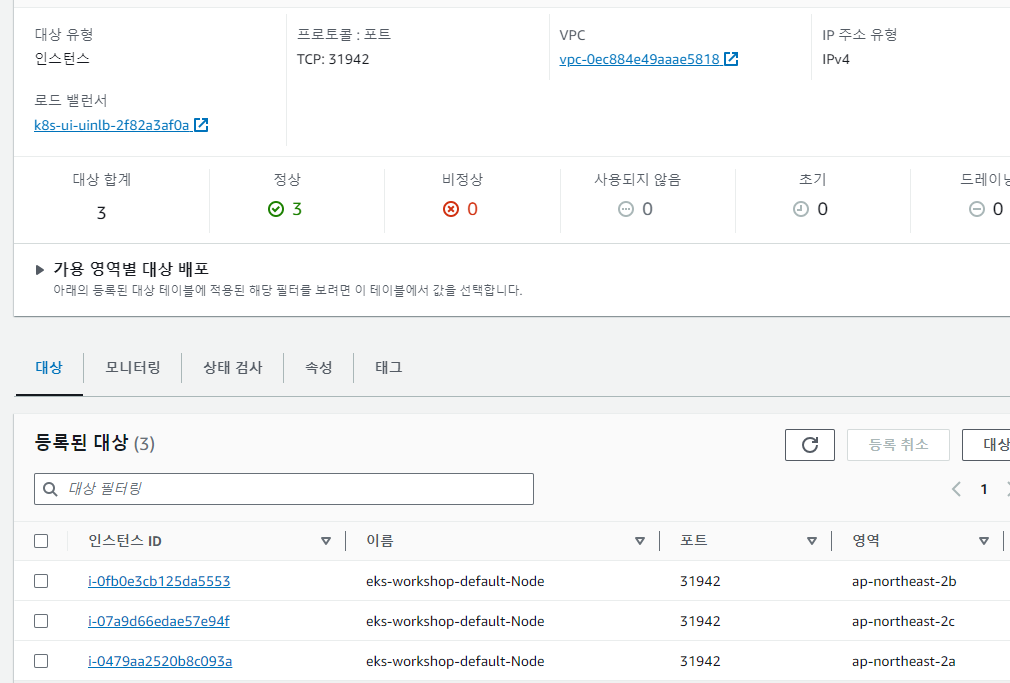The height and width of the screenshot is (683, 1010).
Task: Click the magnifier icon in the target filter box
Action: 49,488
